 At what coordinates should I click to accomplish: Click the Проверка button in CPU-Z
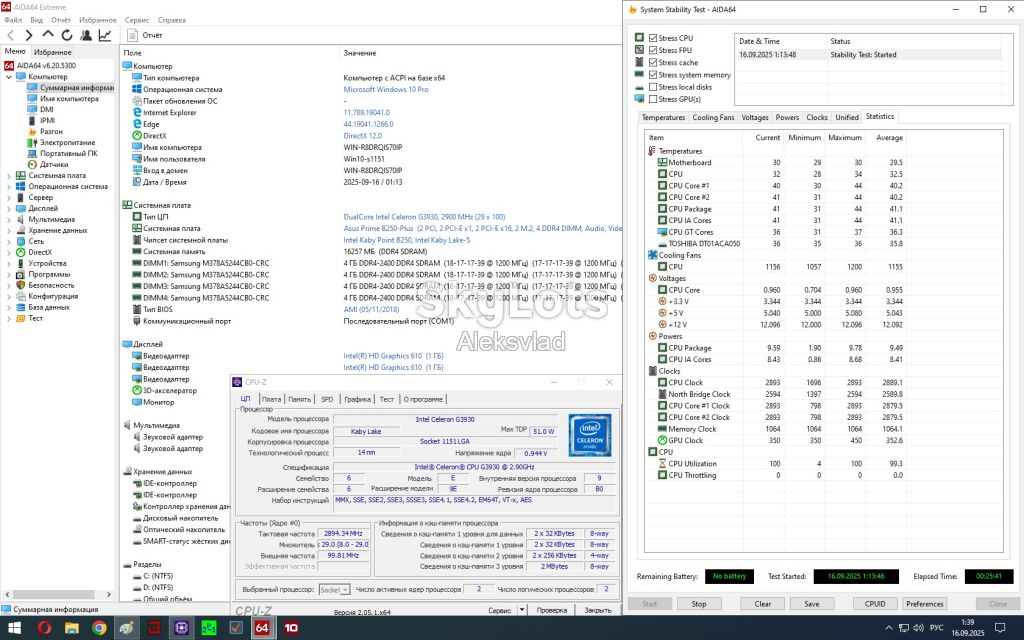point(552,610)
